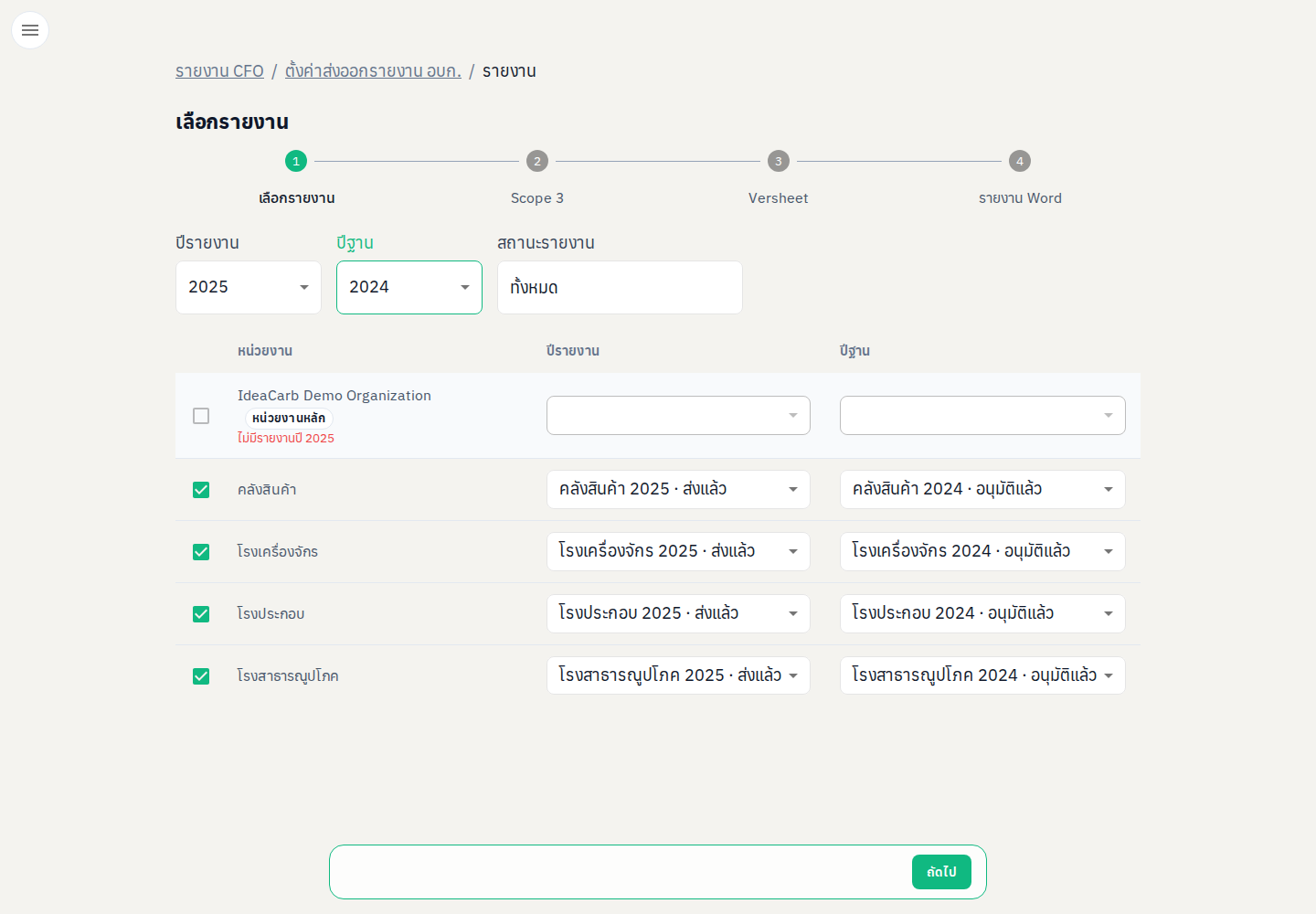This screenshot has height=914, width=1316.
Task: Click the ปีฐาน table column header
Action: 854,351
